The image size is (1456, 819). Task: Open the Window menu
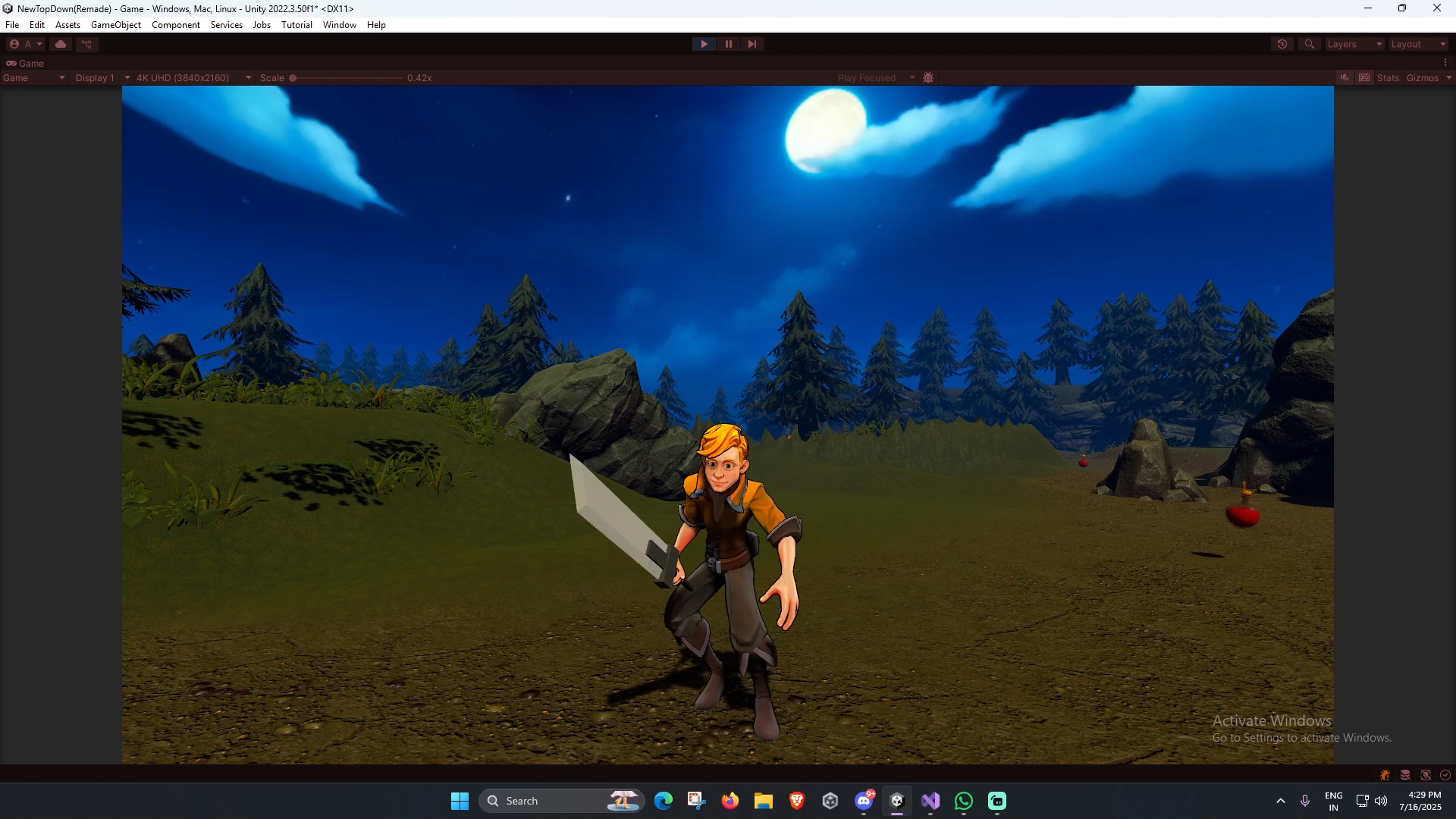pos(339,25)
